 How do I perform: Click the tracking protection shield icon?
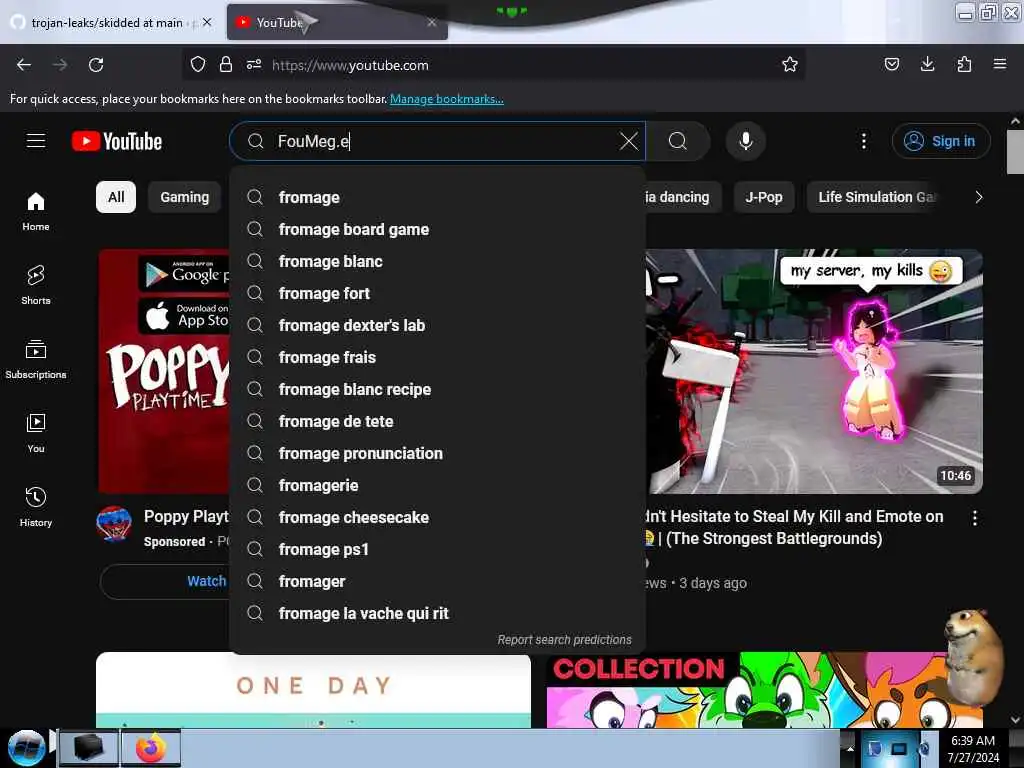pos(198,65)
